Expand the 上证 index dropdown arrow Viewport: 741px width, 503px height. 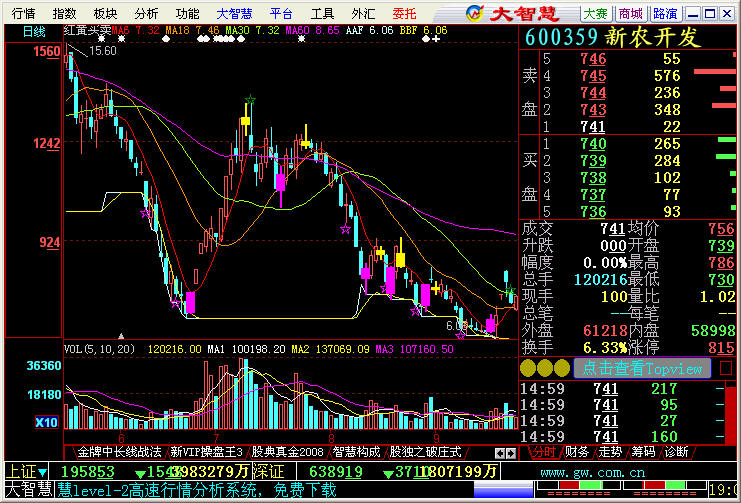coord(43,472)
